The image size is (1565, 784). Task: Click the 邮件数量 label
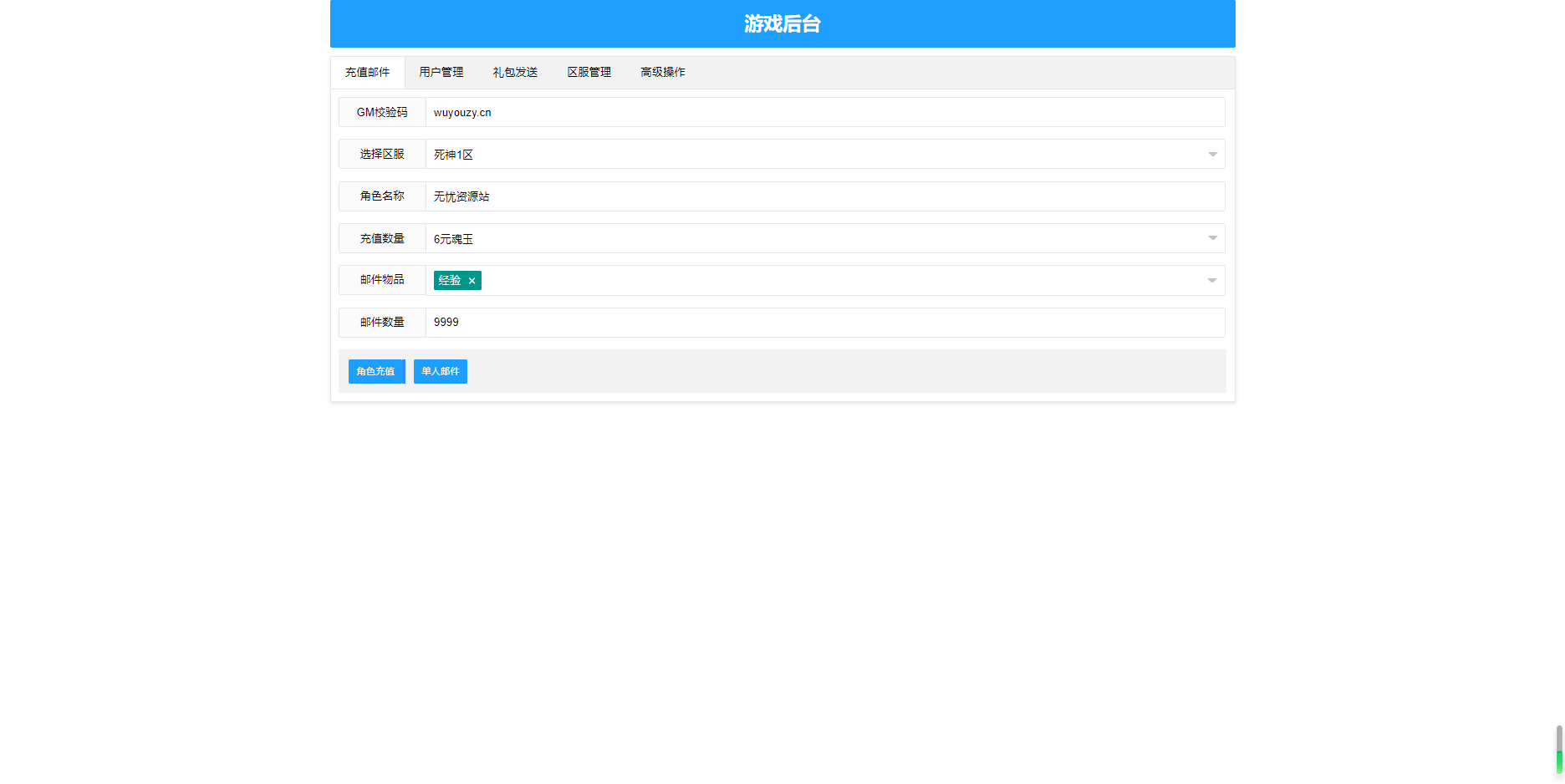coord(382,323)
